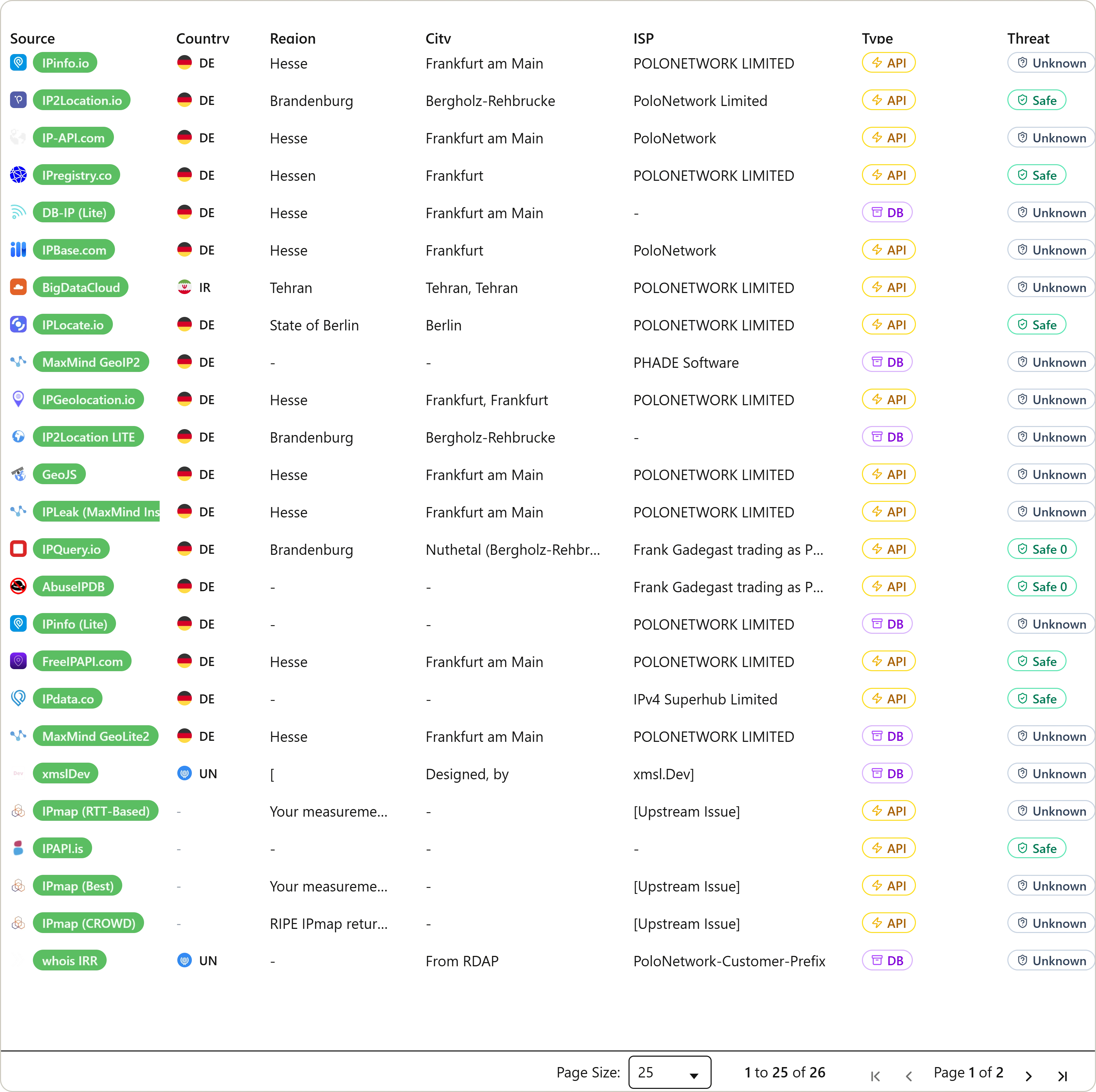
Task: Click "Hessen" region cell for IPregistry.co
Action: point(292,175)
